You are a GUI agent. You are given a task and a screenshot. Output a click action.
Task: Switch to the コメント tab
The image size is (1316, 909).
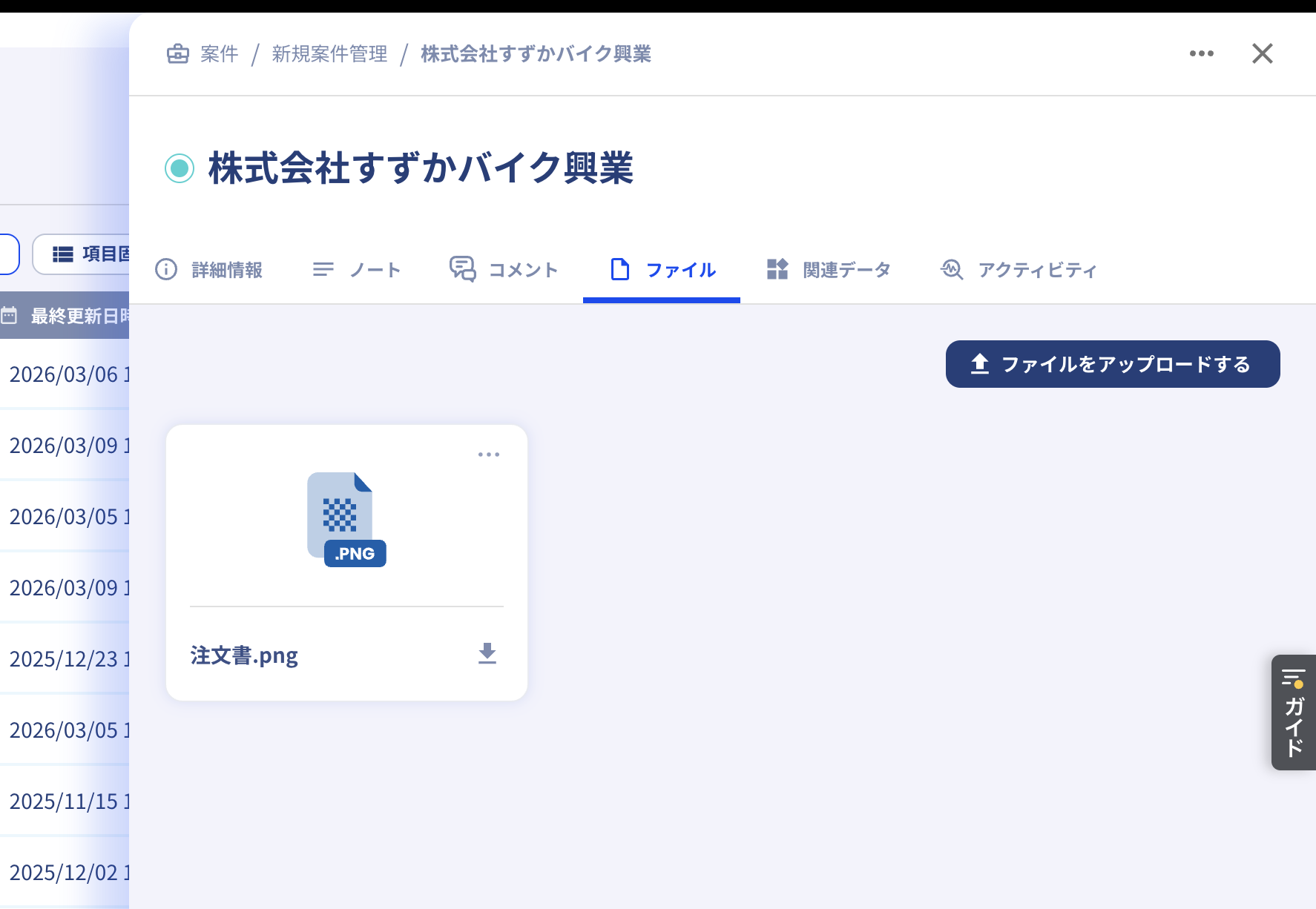(504, 269)
